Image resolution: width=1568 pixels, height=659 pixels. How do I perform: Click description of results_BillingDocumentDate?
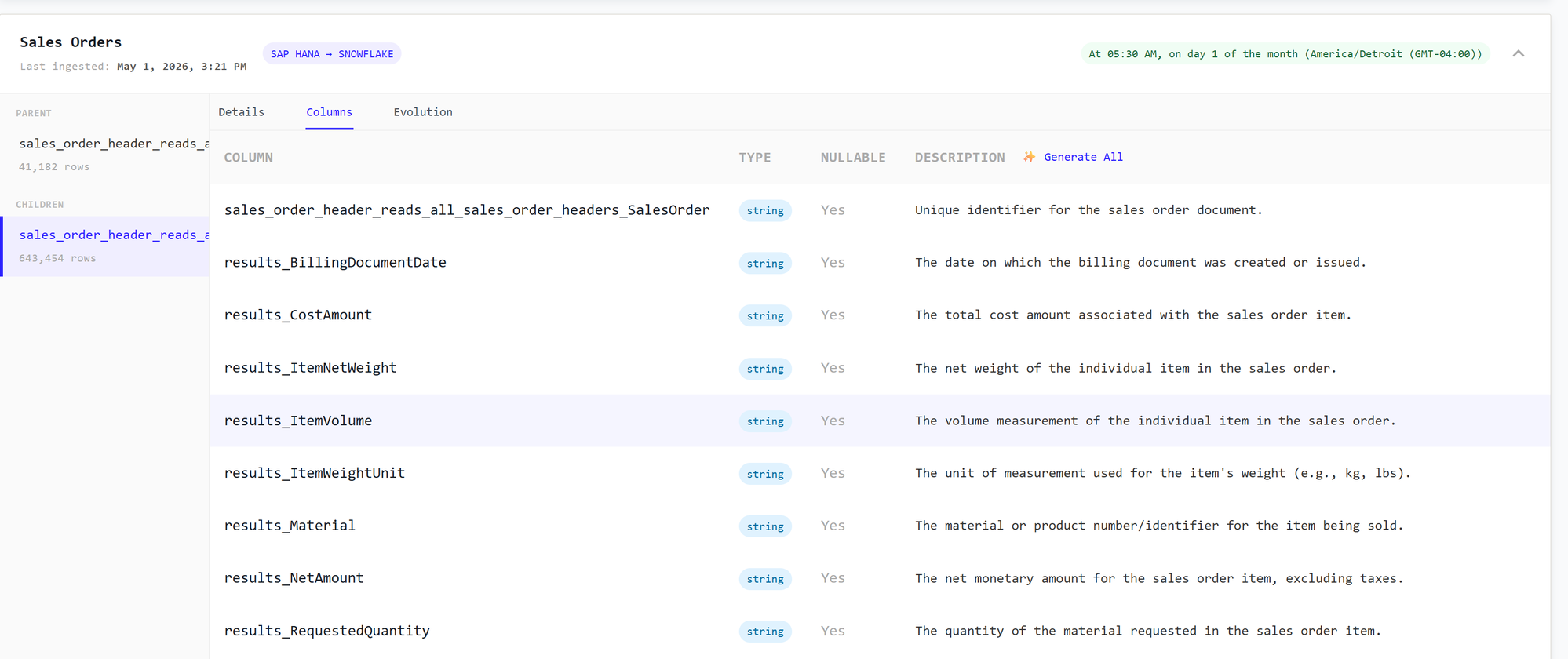coord(1140,262)
